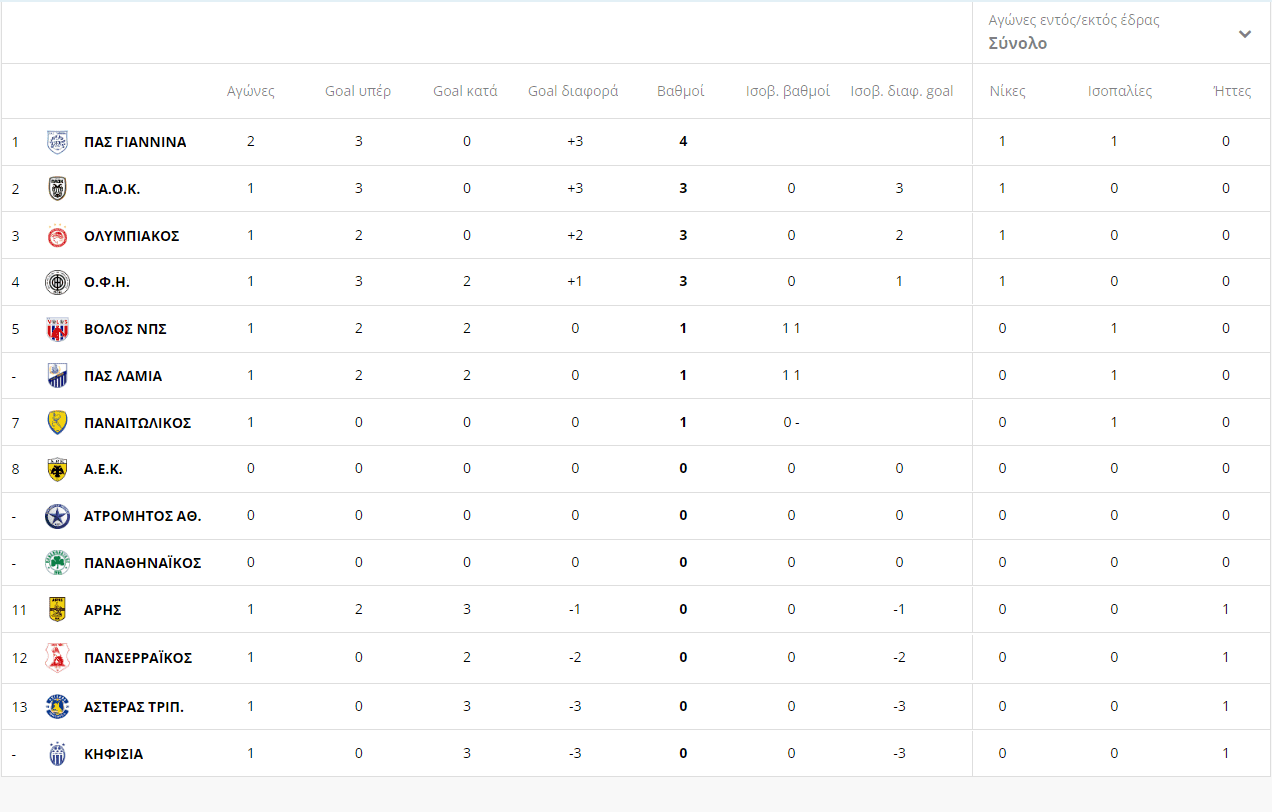Expand the home/away matches dropdown chevron
The width and height of the screenshot is (1272, 812).
coord(1245,34)
